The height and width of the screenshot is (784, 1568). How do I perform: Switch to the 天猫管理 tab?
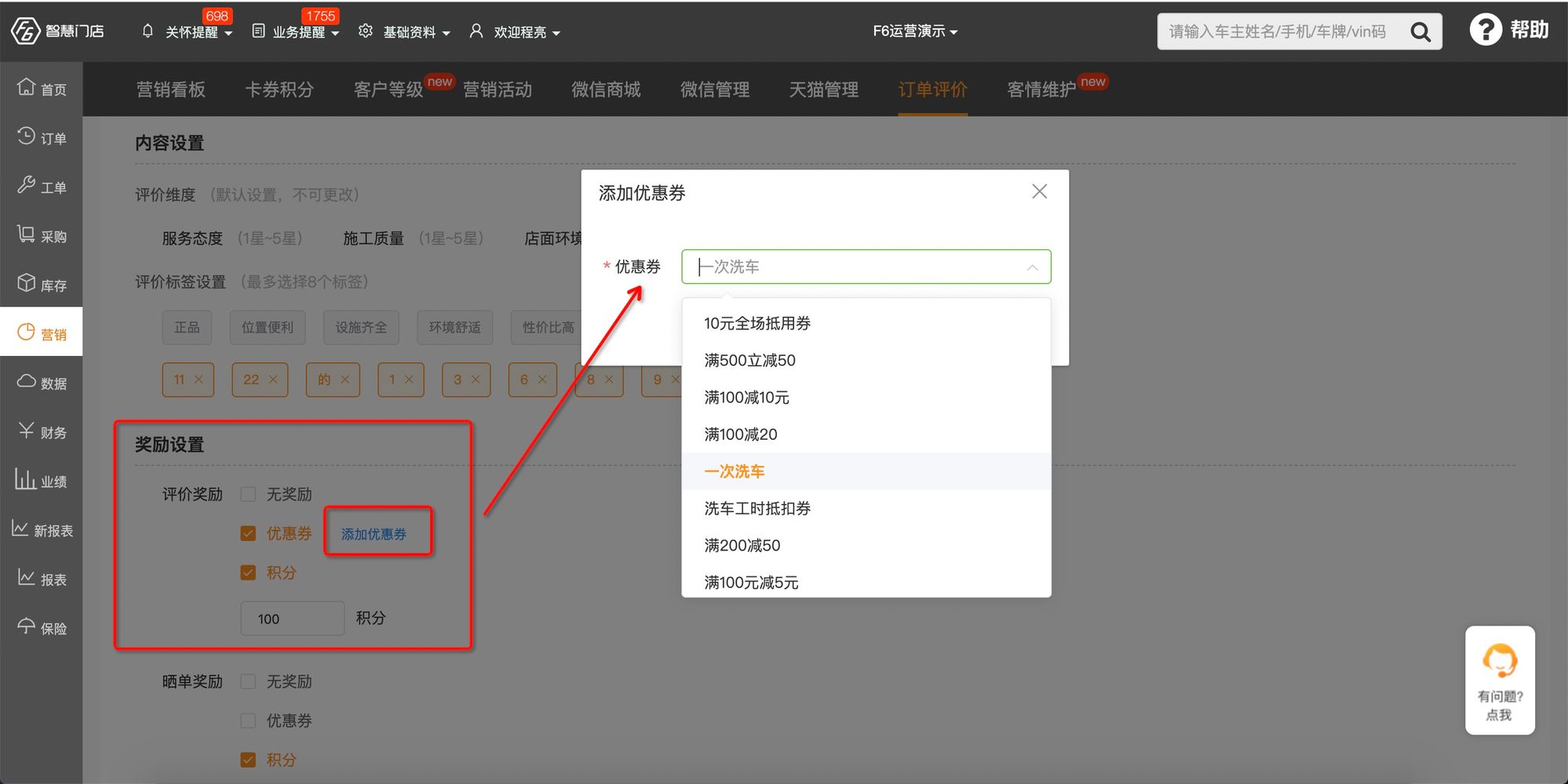click(824, 89)
